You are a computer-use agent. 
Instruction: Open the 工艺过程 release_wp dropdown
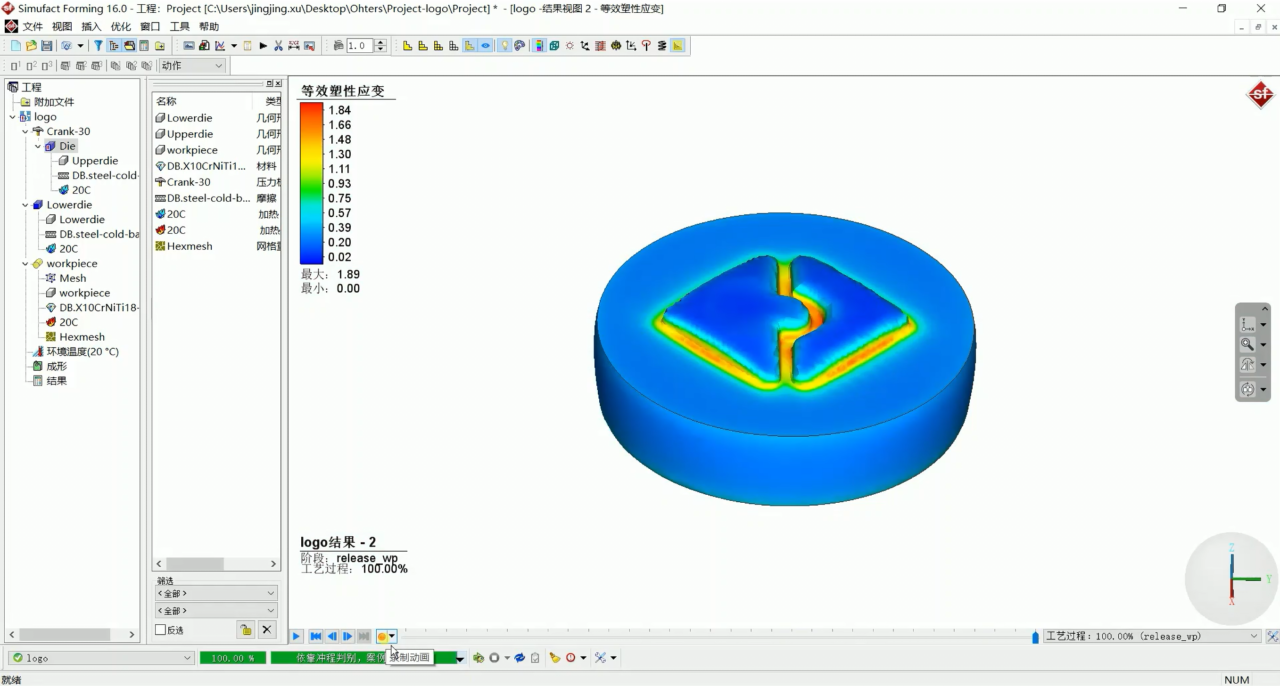tap(1152, 636)
